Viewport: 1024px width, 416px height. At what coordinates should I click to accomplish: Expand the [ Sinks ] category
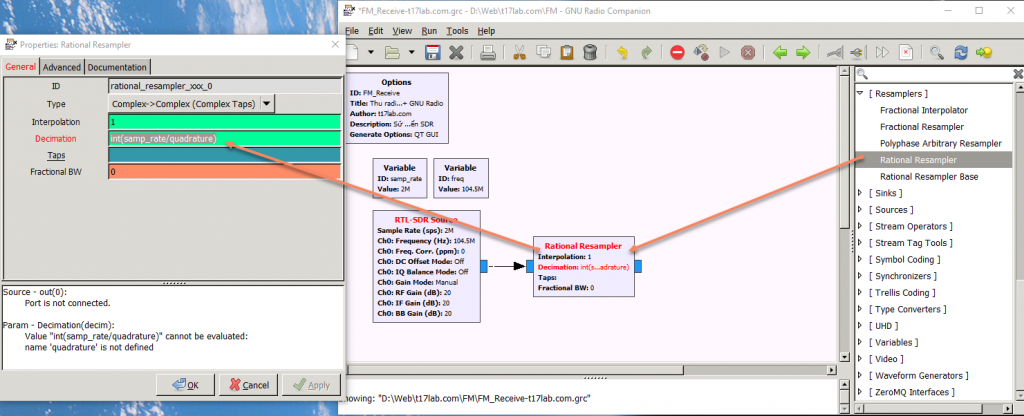tap(861, 193)
